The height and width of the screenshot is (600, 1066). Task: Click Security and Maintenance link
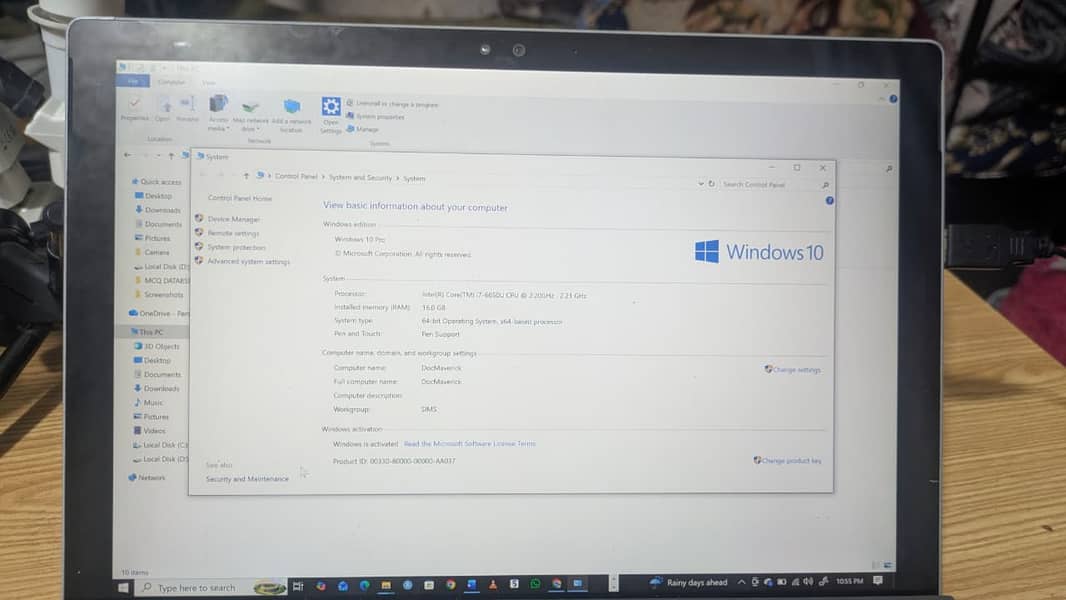[247, 479]
